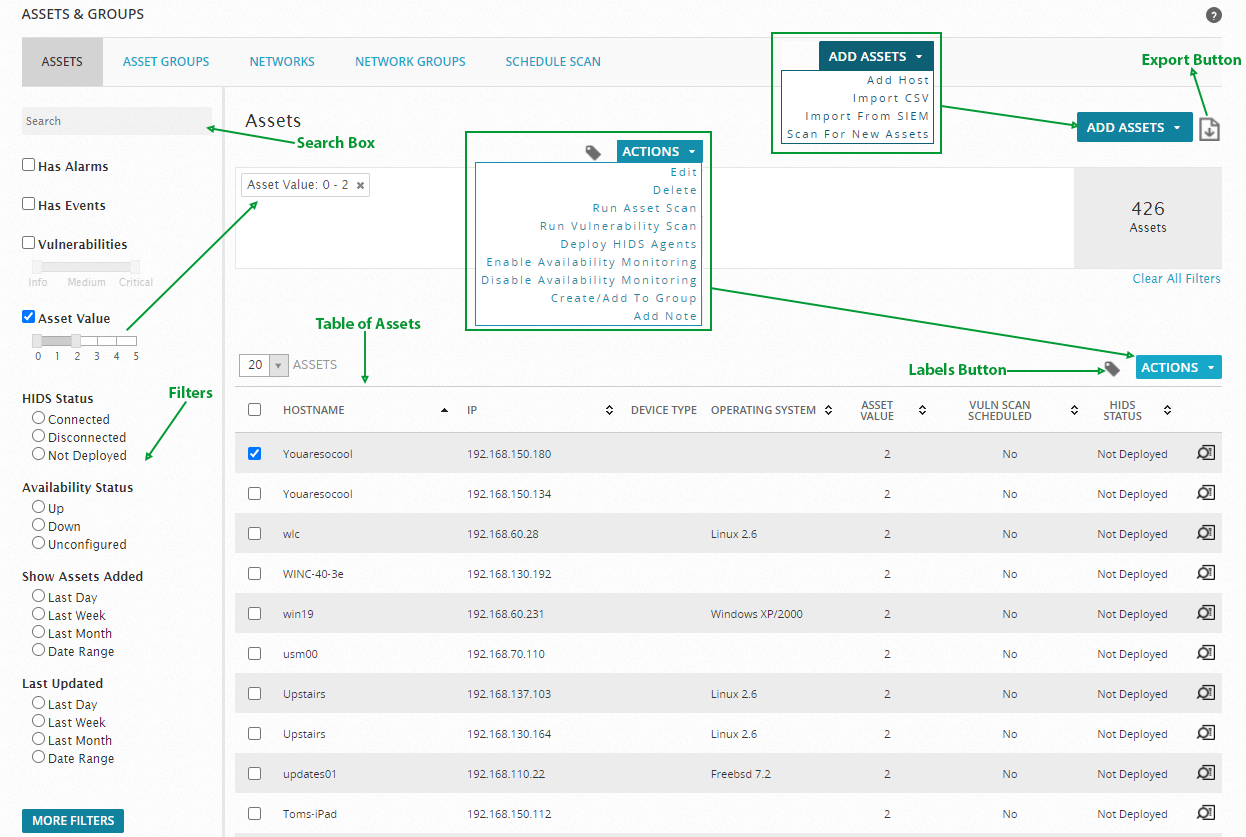Check the row checkbox for wlc
This screenshot has width=1246, height=837.
pyautogui.click(x=254, y=533)
